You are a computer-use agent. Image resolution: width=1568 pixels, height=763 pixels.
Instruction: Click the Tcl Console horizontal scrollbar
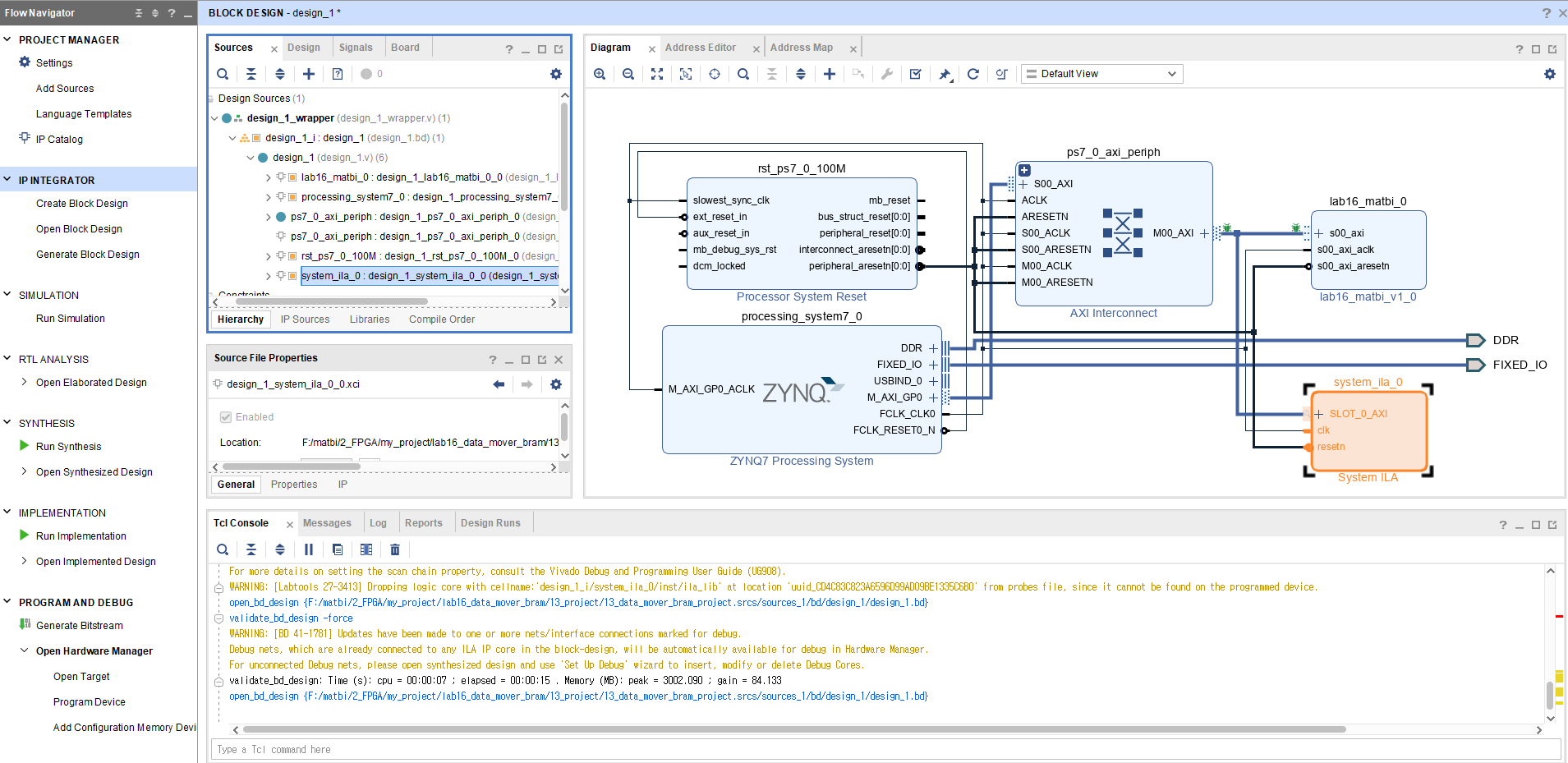pos(793,729)
